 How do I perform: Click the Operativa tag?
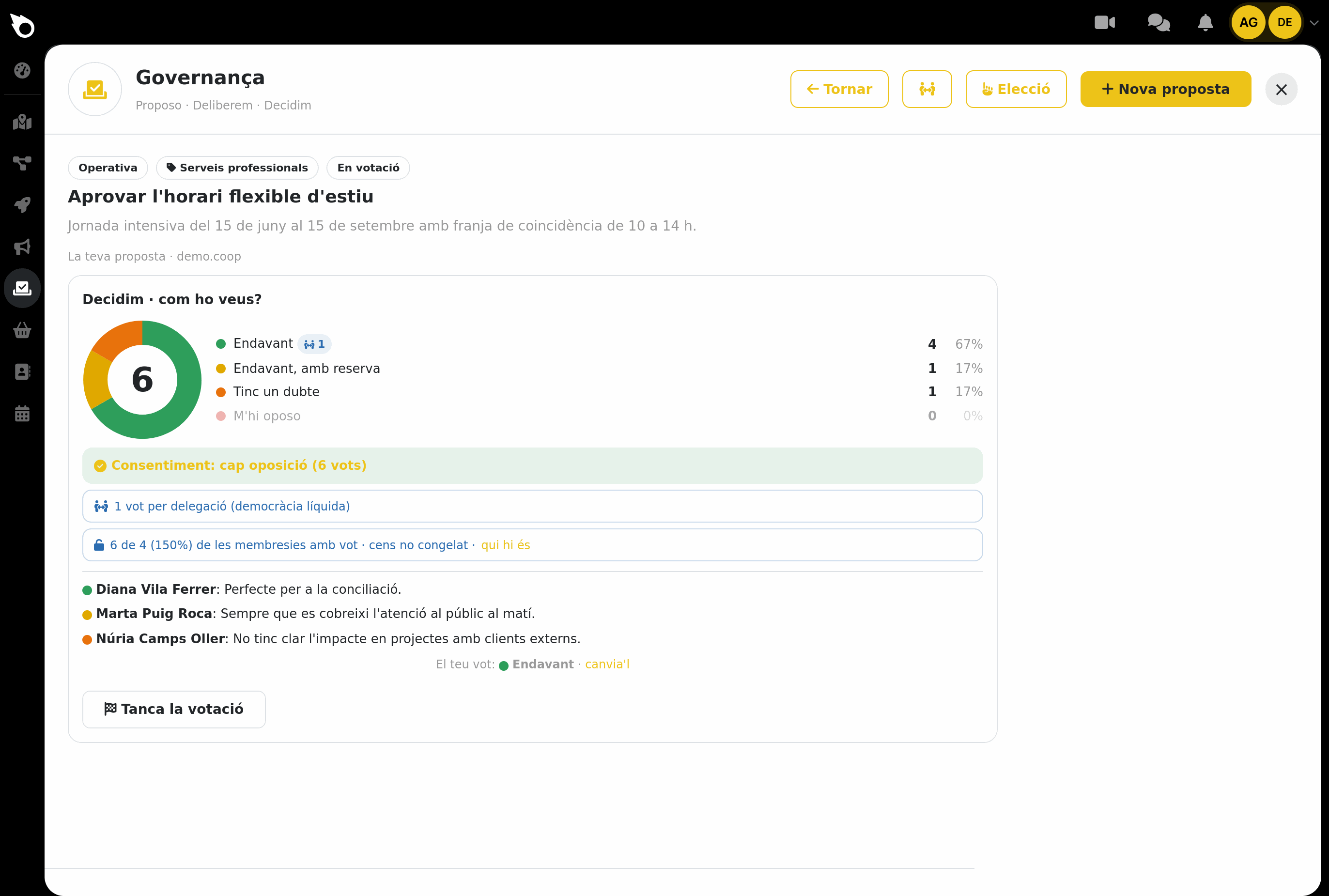coord(108,168)
